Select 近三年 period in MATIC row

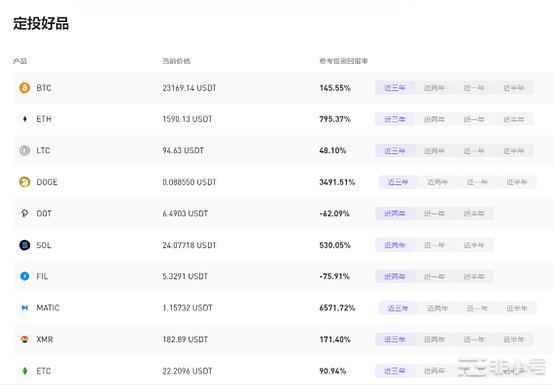coord(398,308)
